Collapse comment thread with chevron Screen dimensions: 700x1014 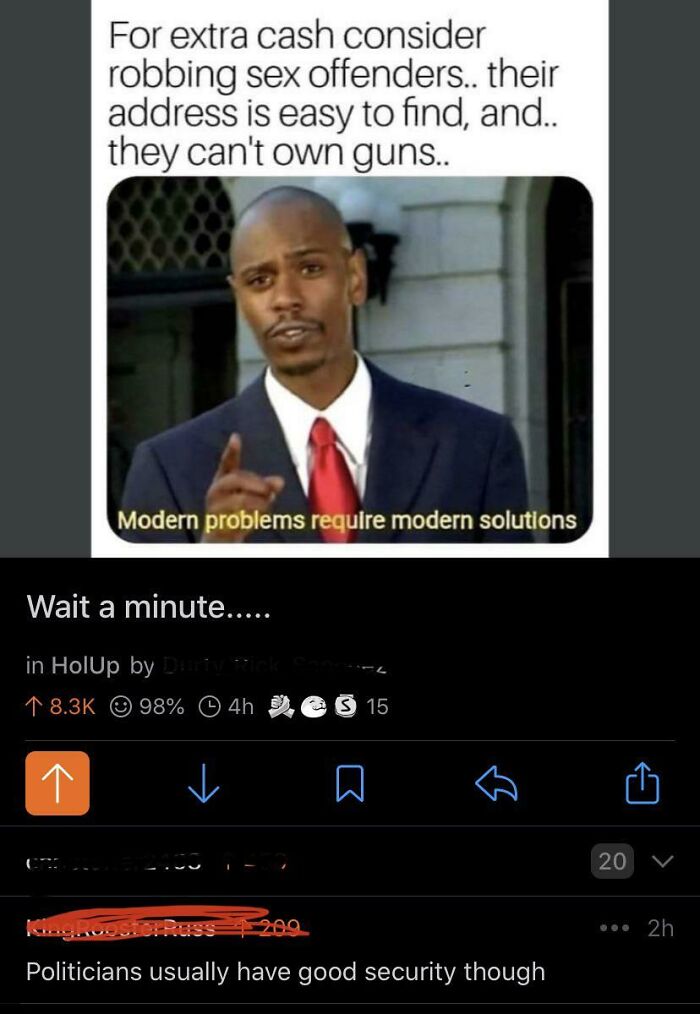(x=662, y=861)
